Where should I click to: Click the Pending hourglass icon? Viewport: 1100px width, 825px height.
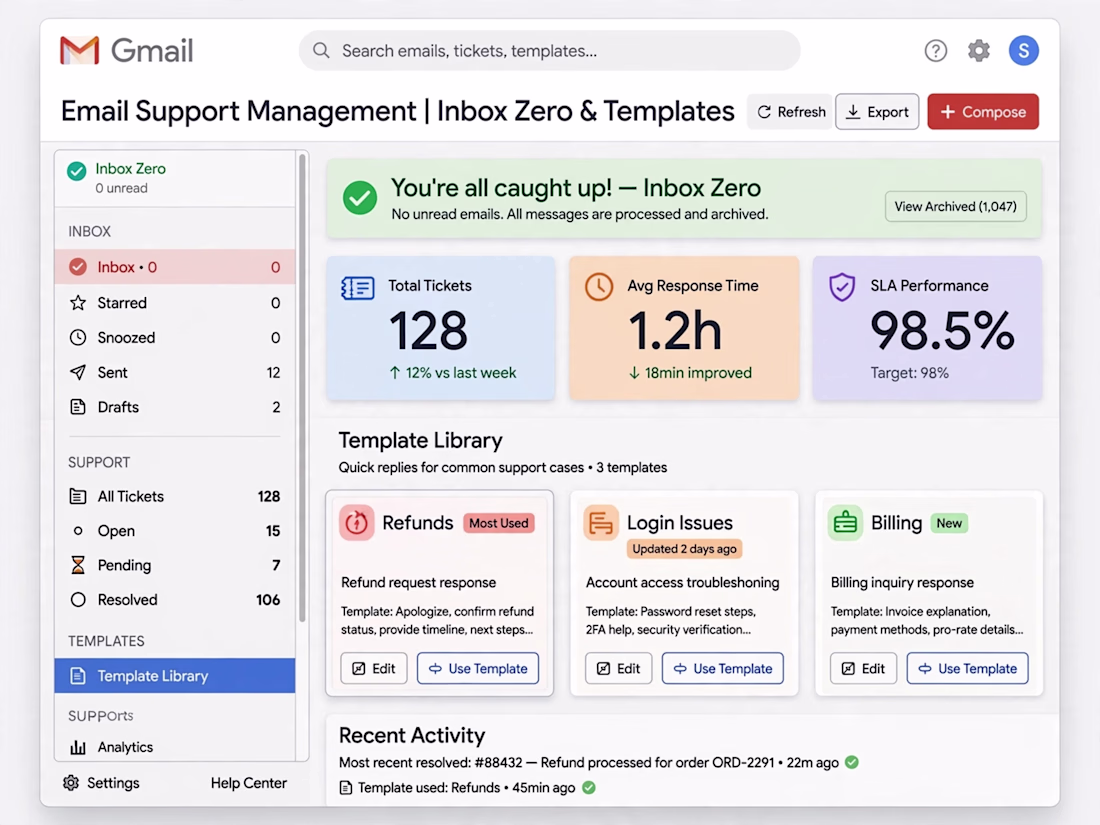(78, 565)
